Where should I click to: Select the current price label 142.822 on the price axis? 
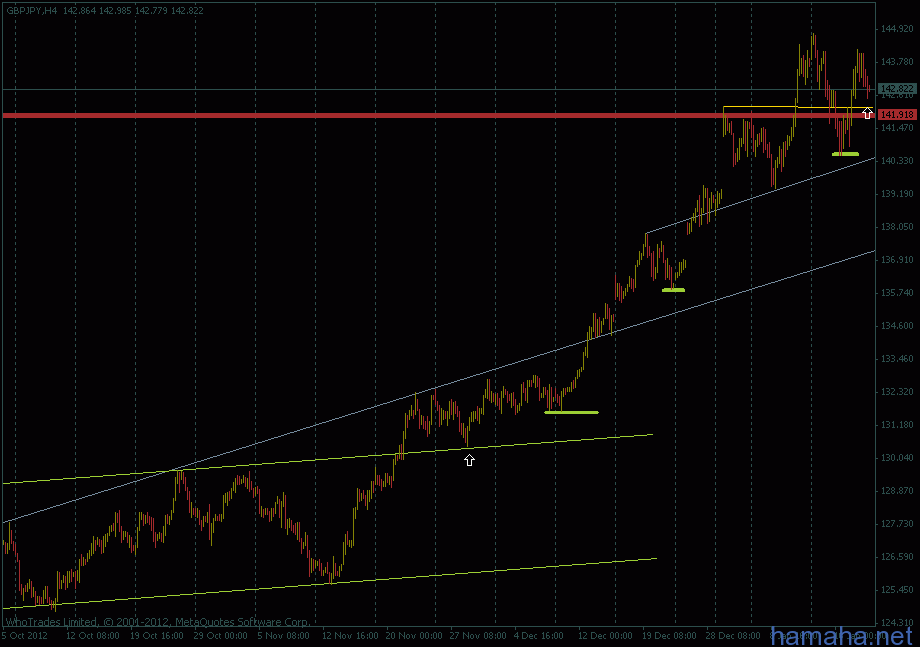pyautogui.click(x=897, y=89)
